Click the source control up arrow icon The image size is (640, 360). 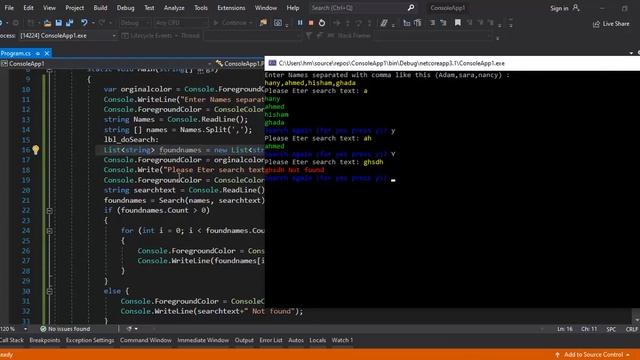pyautogui.click(x=557, y=355)
